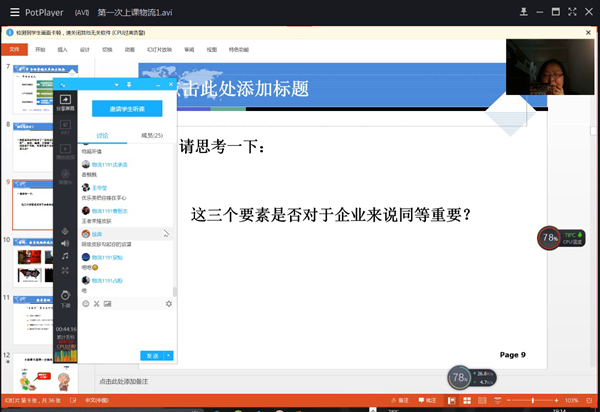Toggle the speaker volume icon in sidebar
Screen dimensions: 600x412
(65, 243)
